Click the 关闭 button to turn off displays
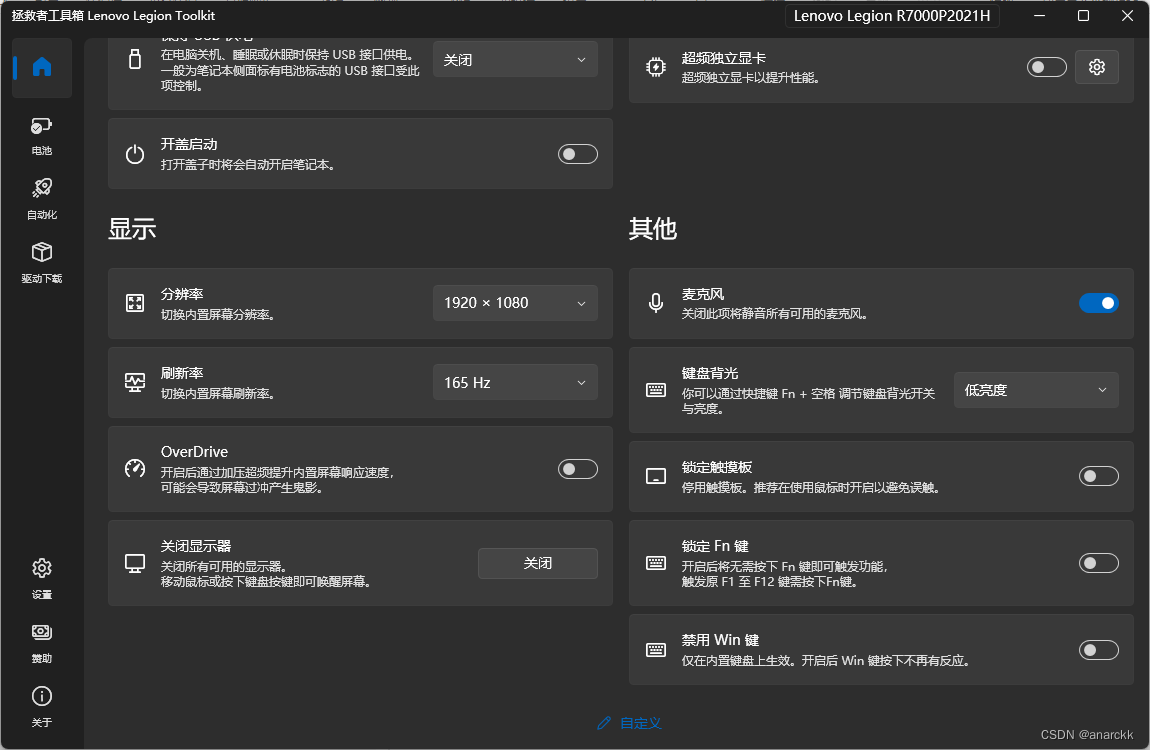Screen dimensions: 1150x750 [x=538, y=563]
